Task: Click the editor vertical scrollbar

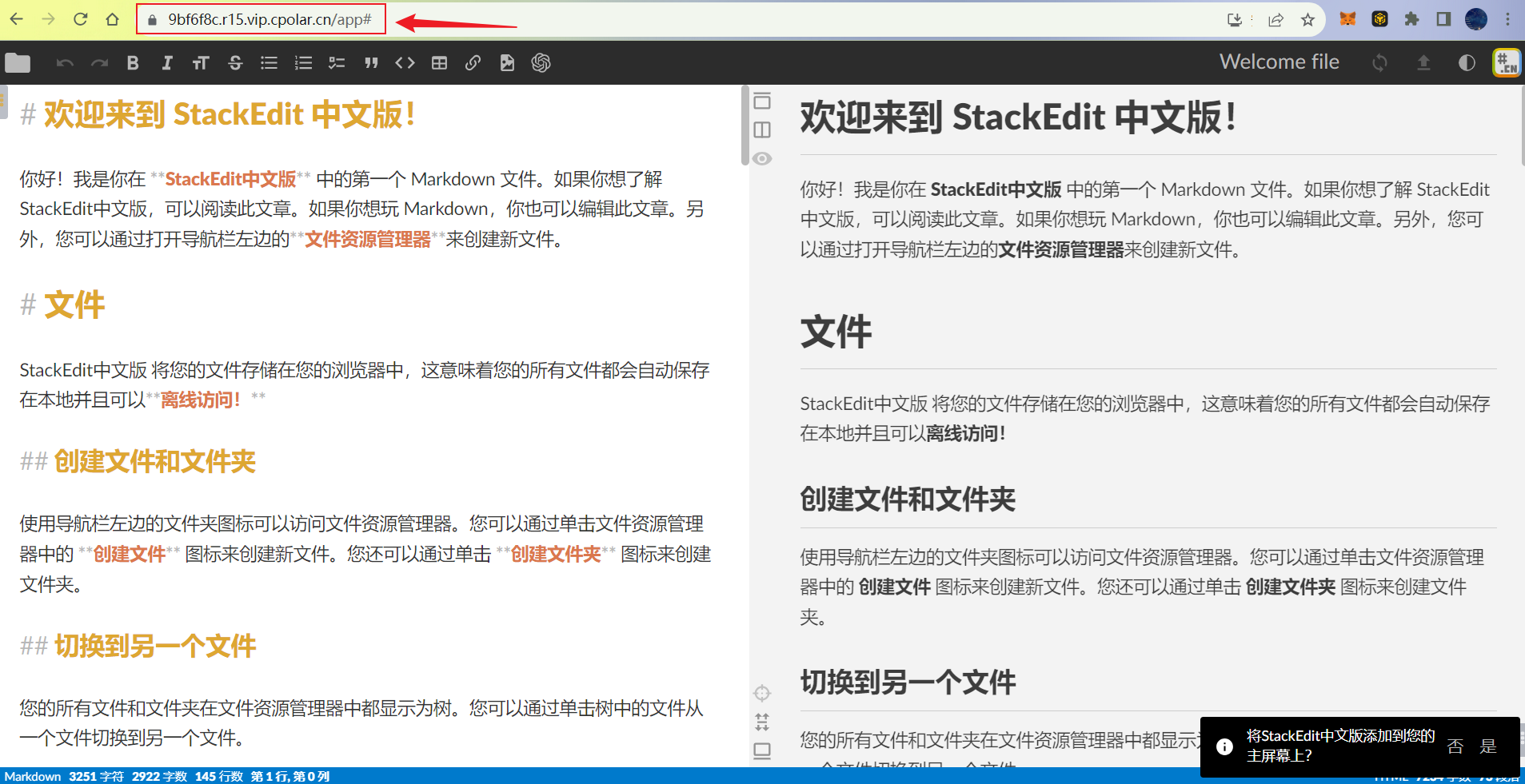Action: (745, 125)
